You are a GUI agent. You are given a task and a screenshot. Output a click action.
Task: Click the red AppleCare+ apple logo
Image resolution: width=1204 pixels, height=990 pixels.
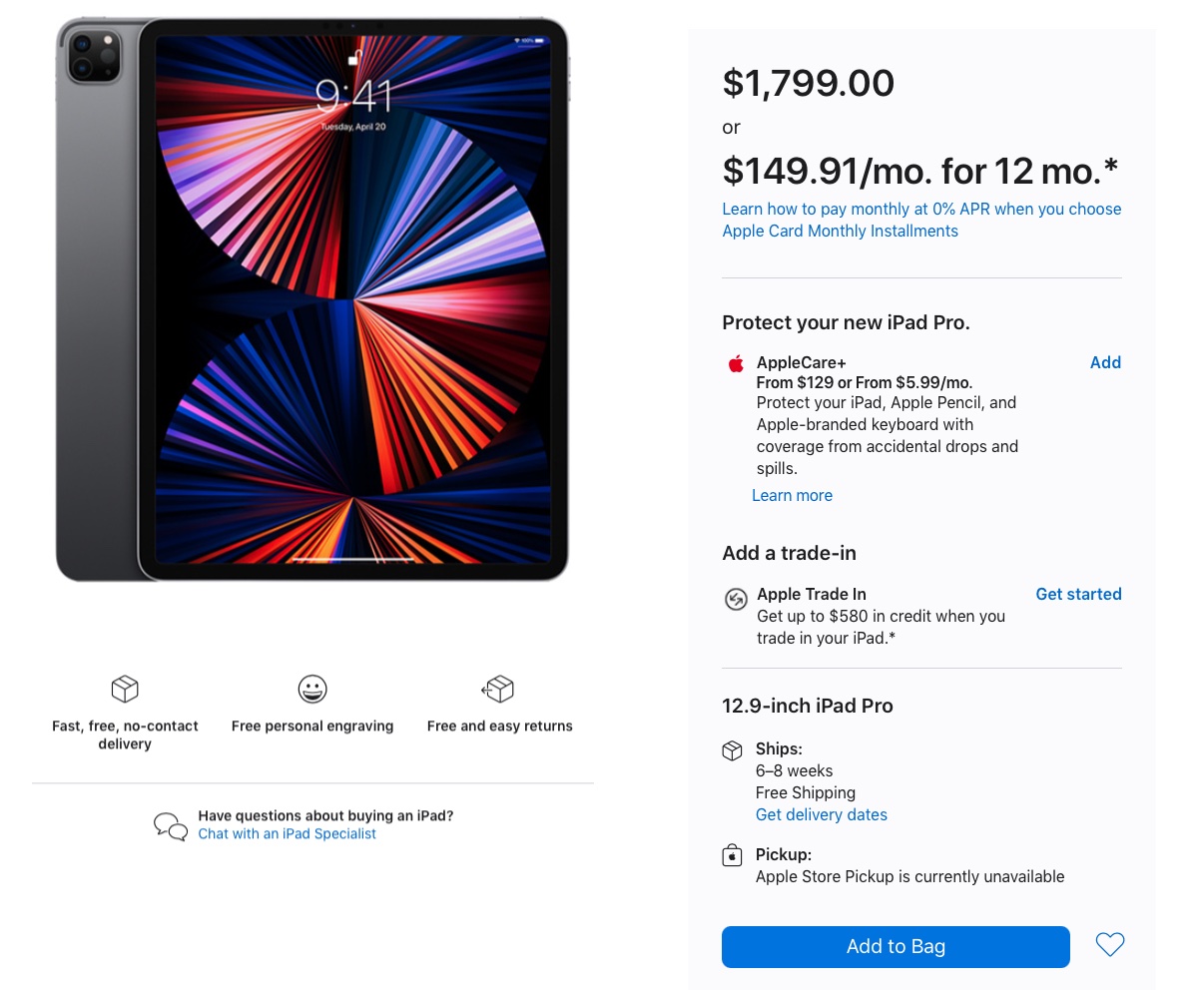coord(736,363)
